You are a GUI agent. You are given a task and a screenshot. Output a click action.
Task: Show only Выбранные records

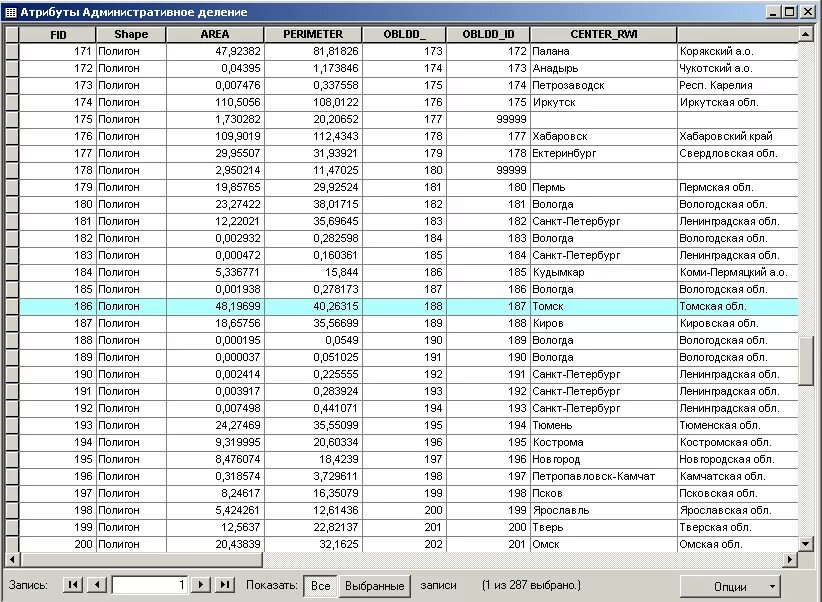coord(374,586)
